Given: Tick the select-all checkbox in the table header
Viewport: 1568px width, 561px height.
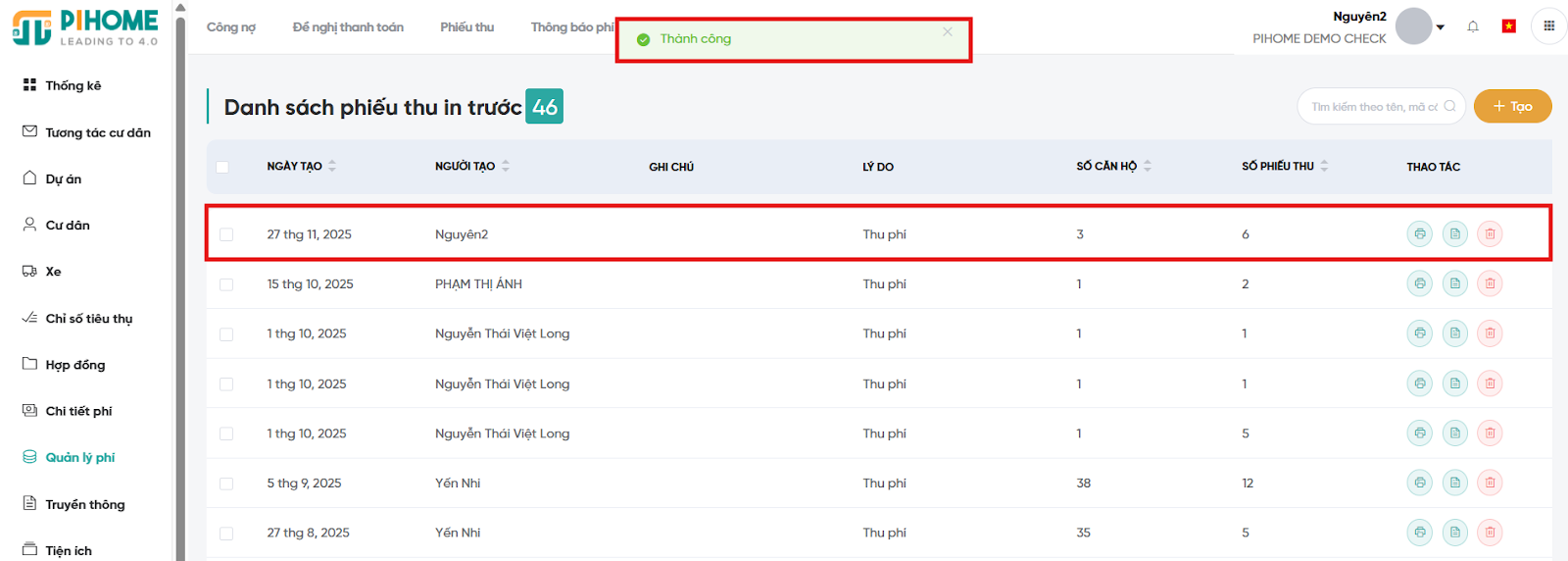Looking at the screenshot, I should tap(222, 167).
